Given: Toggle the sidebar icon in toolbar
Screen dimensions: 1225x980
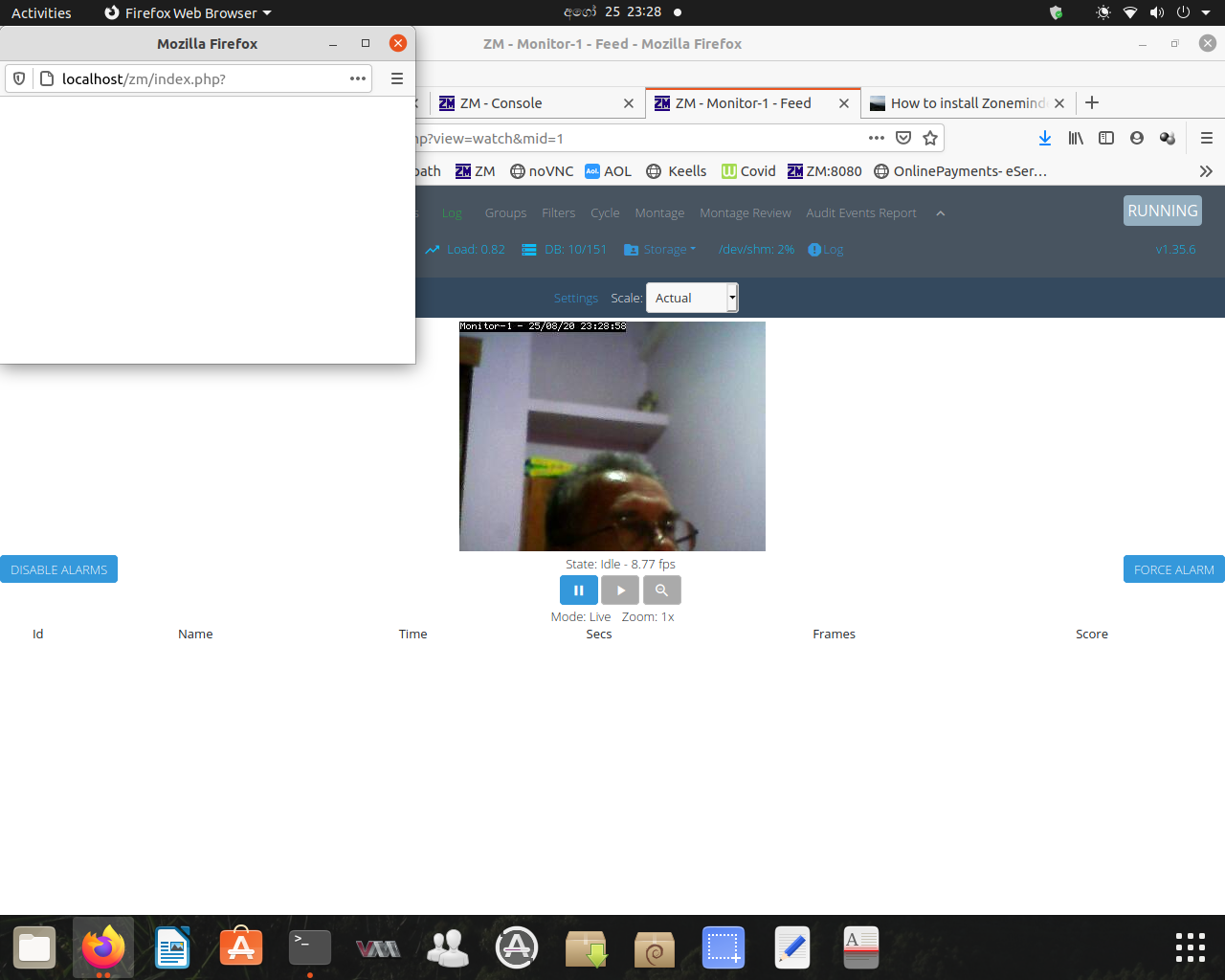Looking at the screenshot, I should tap(1106, 138).
